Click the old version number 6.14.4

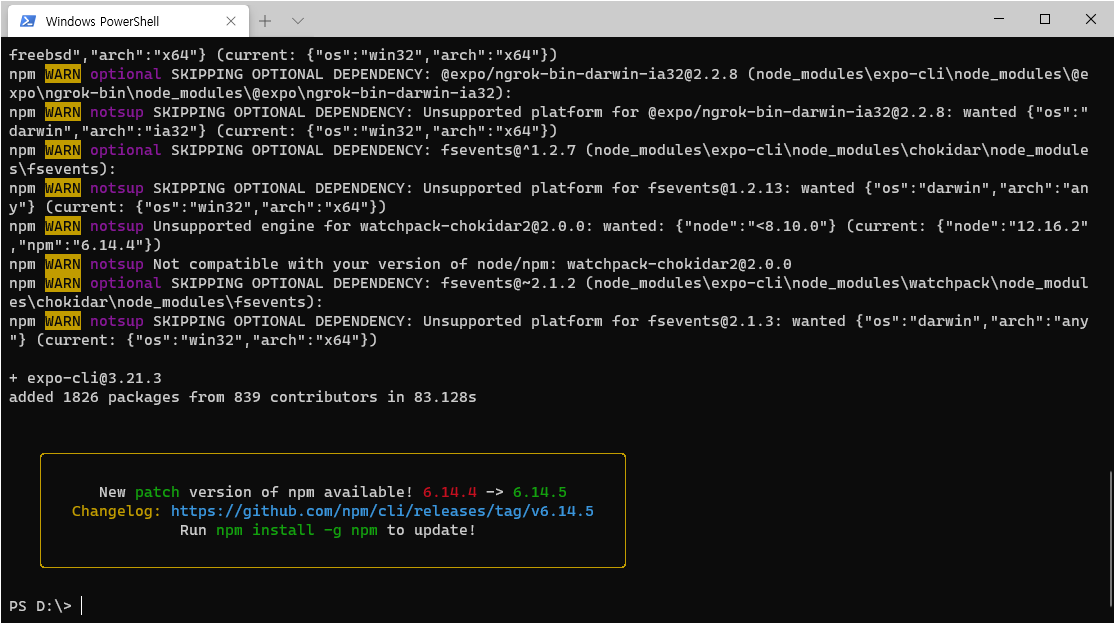point(449,492)
